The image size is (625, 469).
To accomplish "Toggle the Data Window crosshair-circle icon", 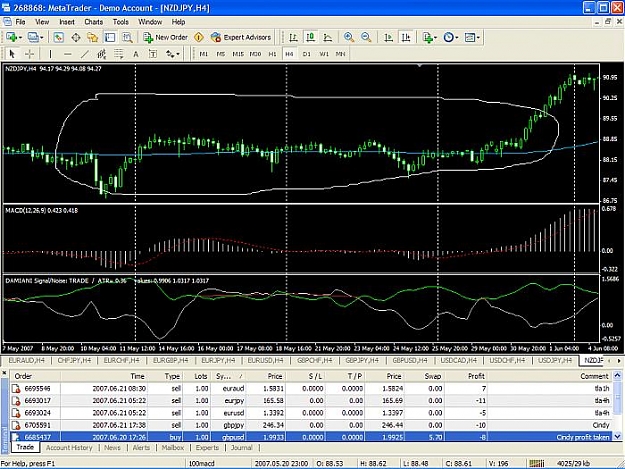I will 76,37.
